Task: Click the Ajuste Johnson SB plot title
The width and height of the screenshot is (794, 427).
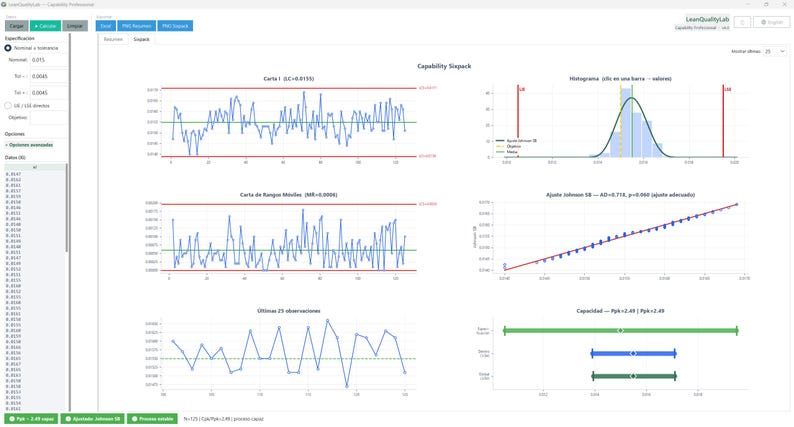Action: (620, 195)
